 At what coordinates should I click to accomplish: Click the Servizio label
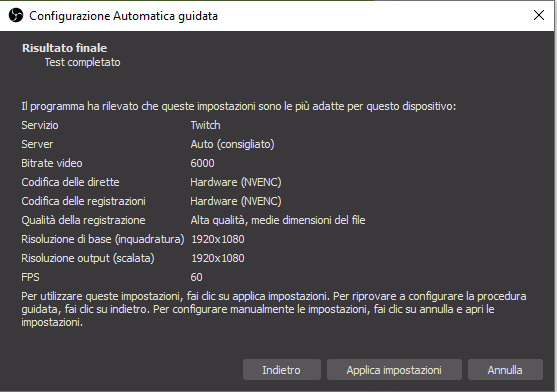40,125
